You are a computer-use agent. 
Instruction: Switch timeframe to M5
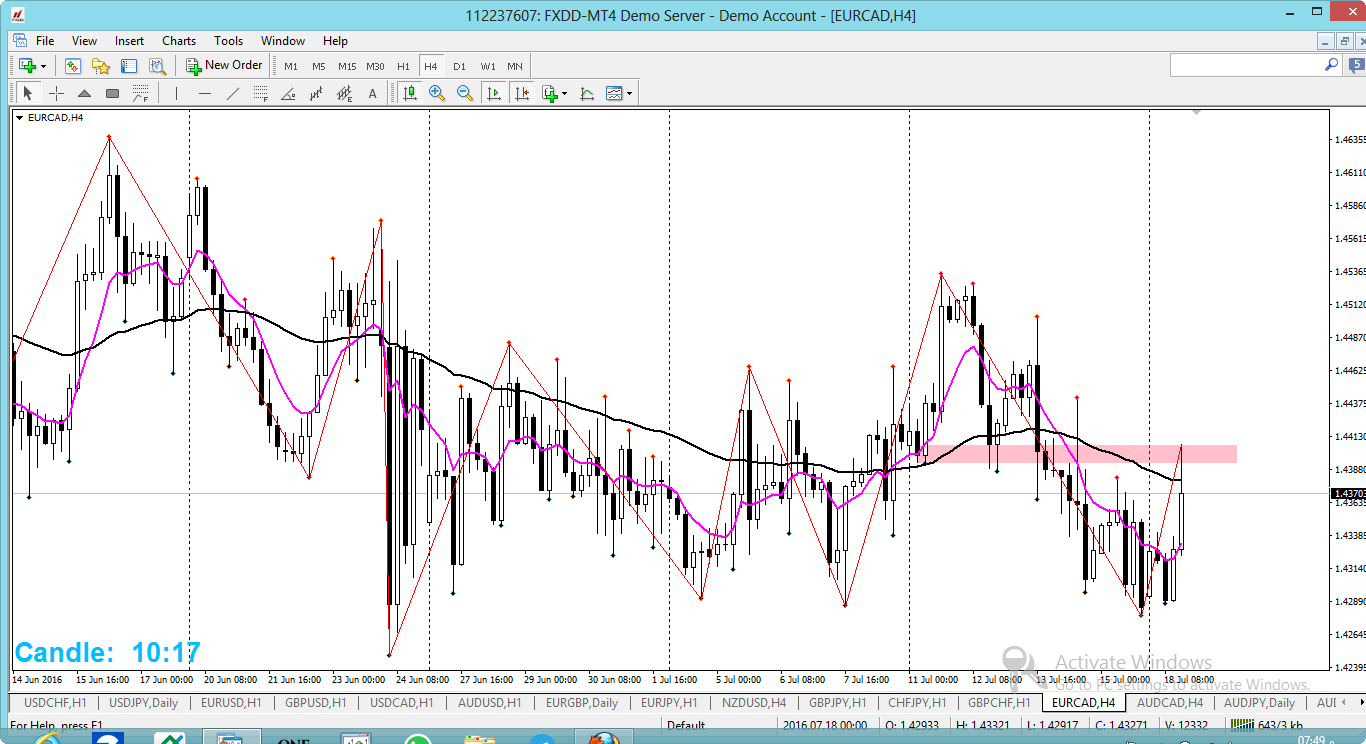tap(319, 66)
